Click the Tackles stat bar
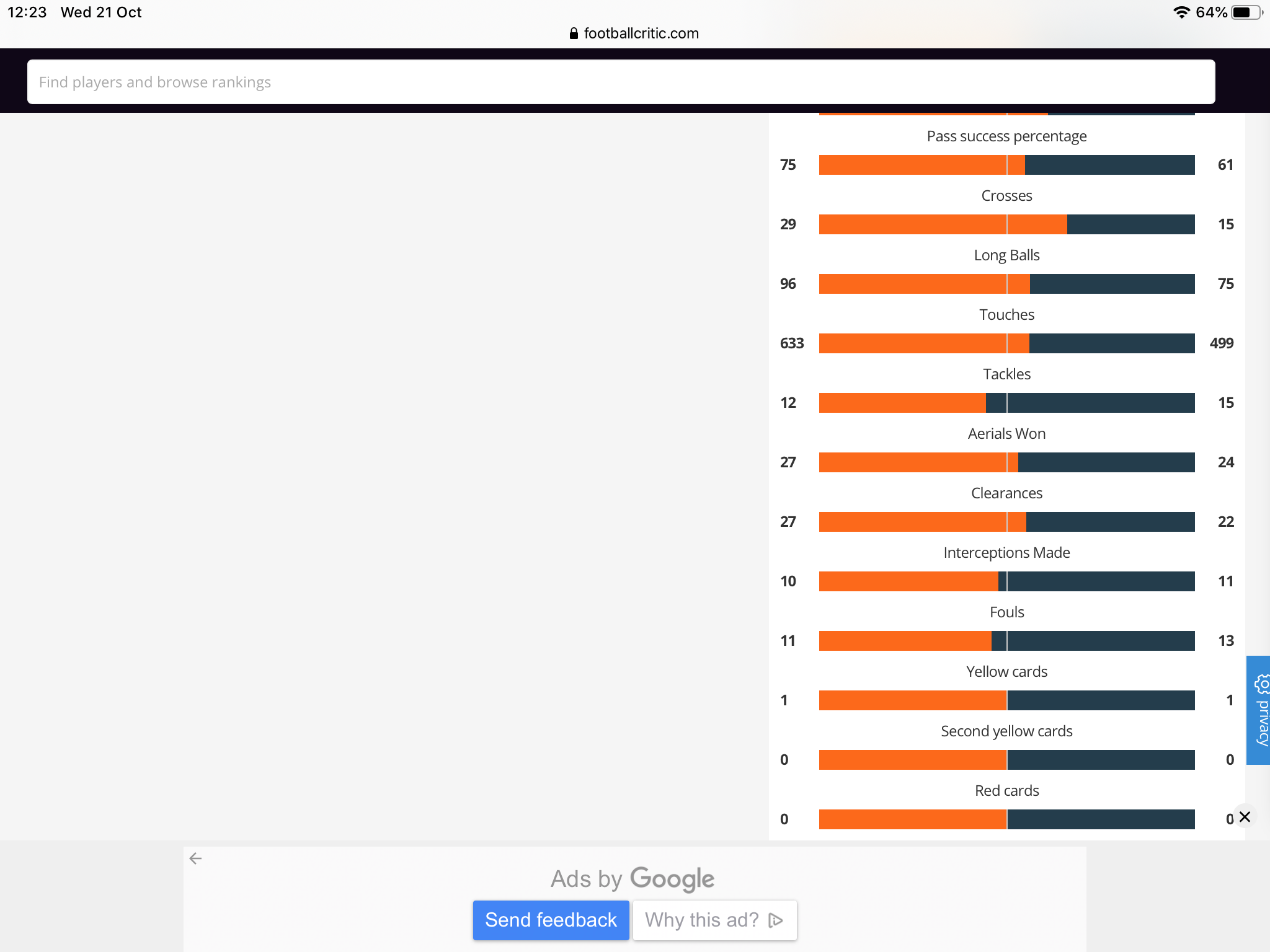Screen dimensions: 1270x952 point(1006,403)
